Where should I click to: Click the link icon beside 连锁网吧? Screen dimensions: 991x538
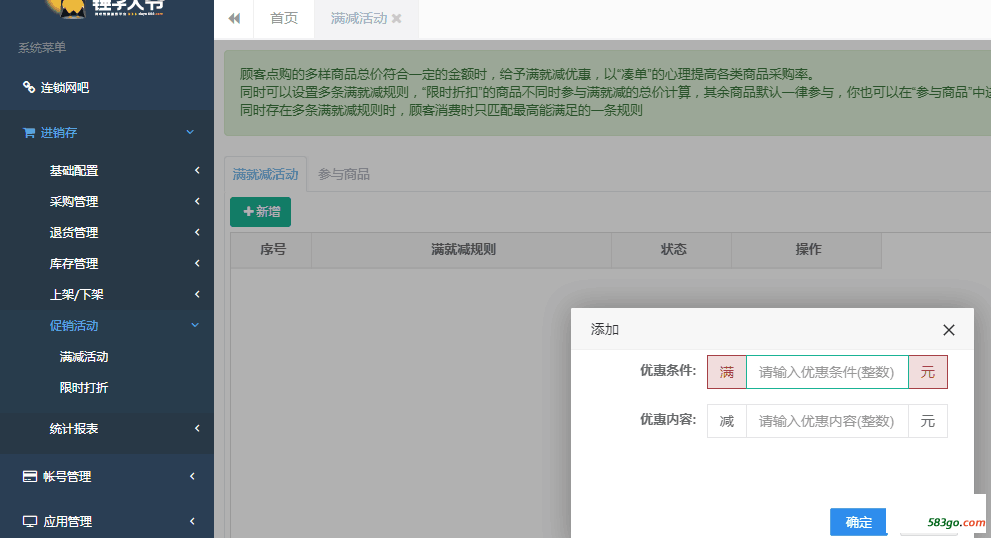click(29, 87)
